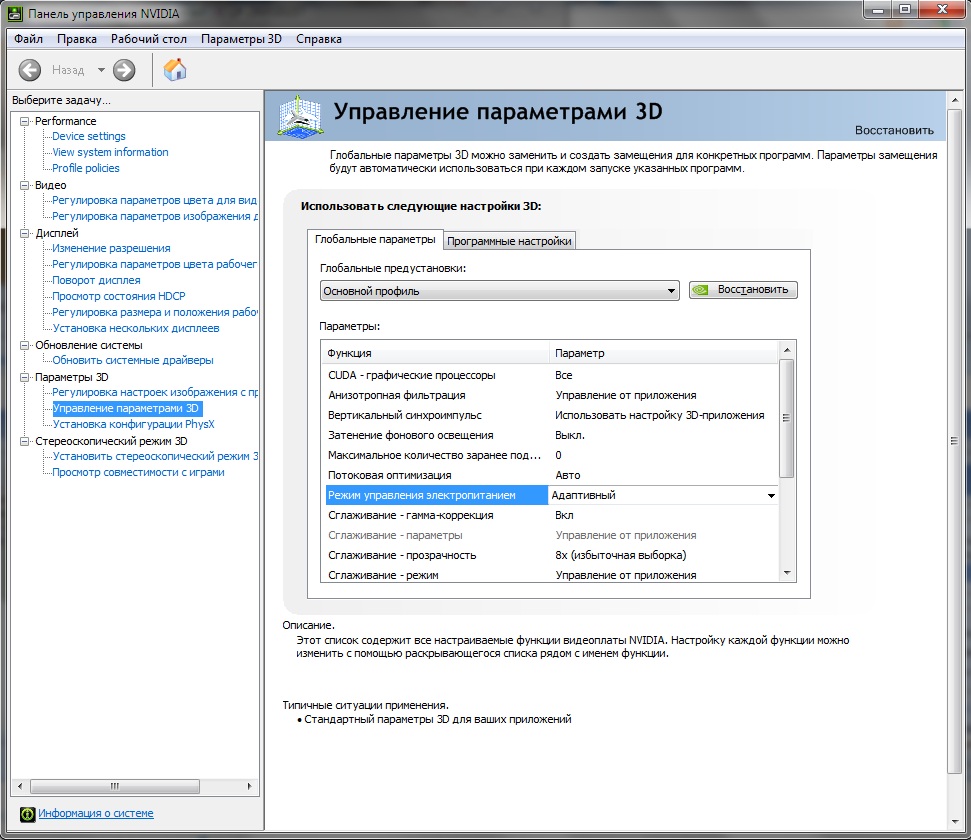This screenshot has width=971, height=840.
Task: Open Просмотр состояния HDCP item
Action: click(x=118, y=297)
